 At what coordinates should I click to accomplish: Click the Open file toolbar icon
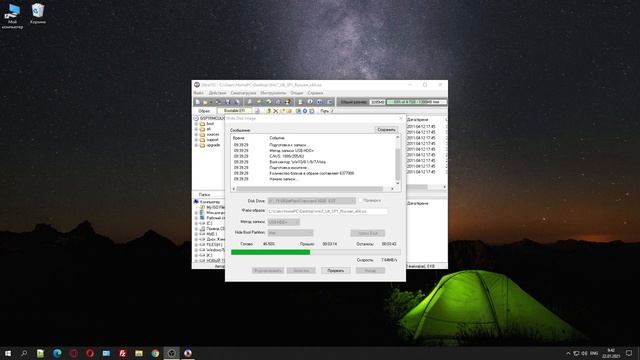click(205, 102)
